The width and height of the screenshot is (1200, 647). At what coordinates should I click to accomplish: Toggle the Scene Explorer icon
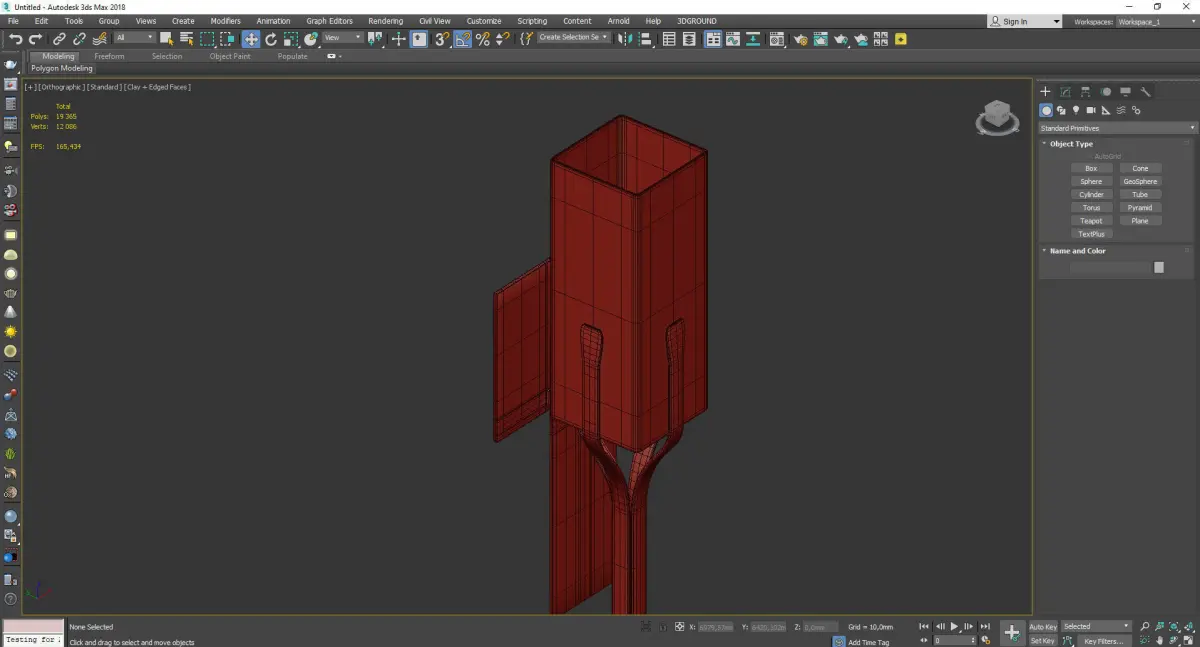coord(669,39)
